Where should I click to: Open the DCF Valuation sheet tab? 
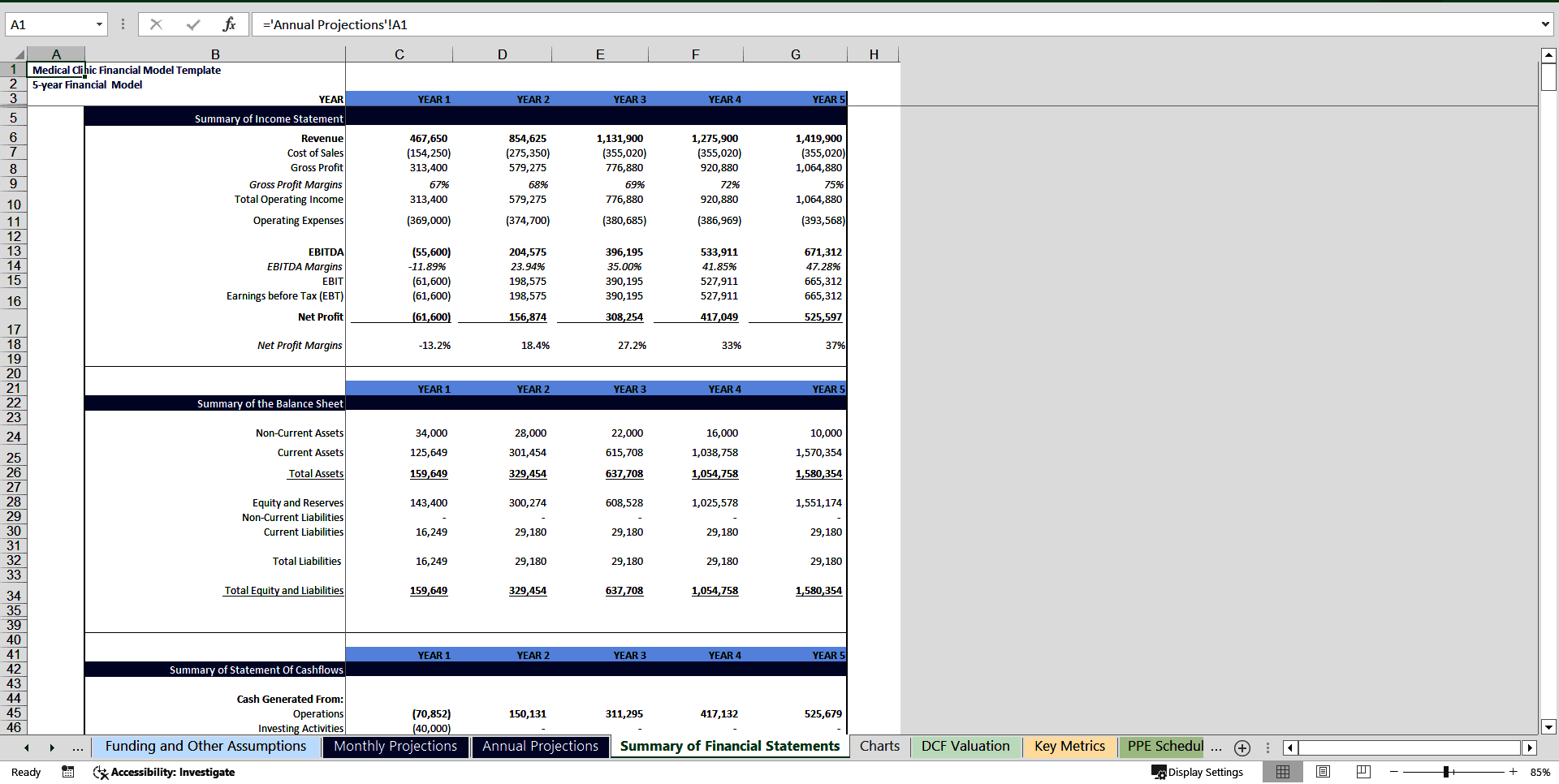click(x=965, y=747)
